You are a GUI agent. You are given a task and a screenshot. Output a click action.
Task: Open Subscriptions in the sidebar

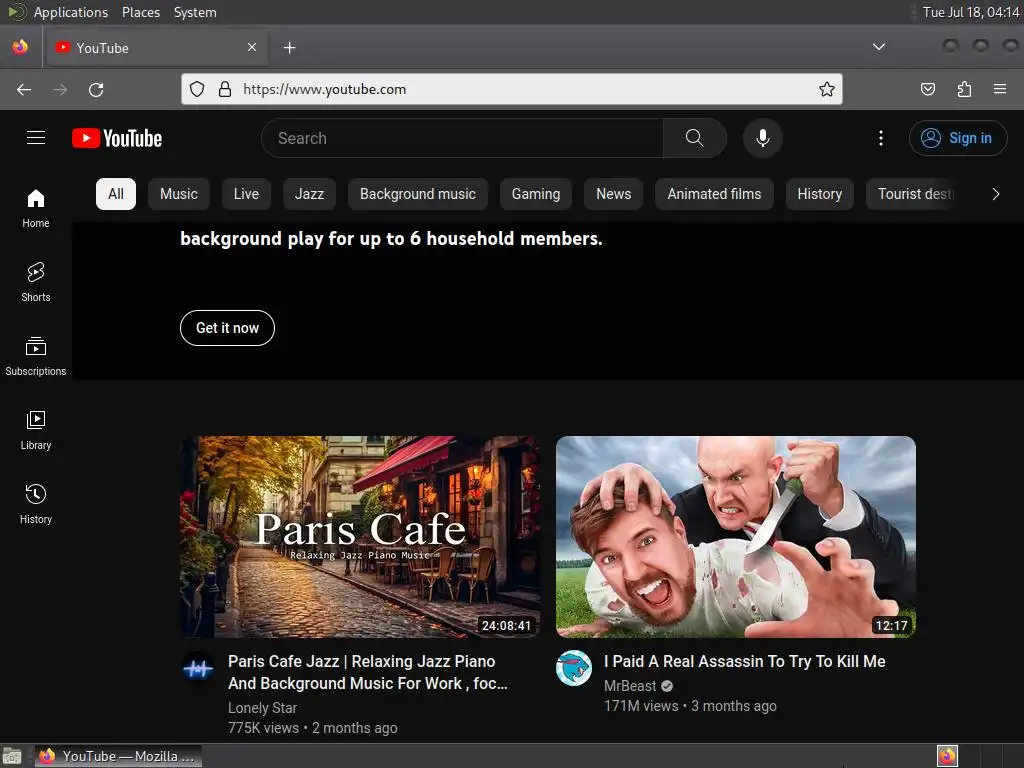click(x=36, y=356)
